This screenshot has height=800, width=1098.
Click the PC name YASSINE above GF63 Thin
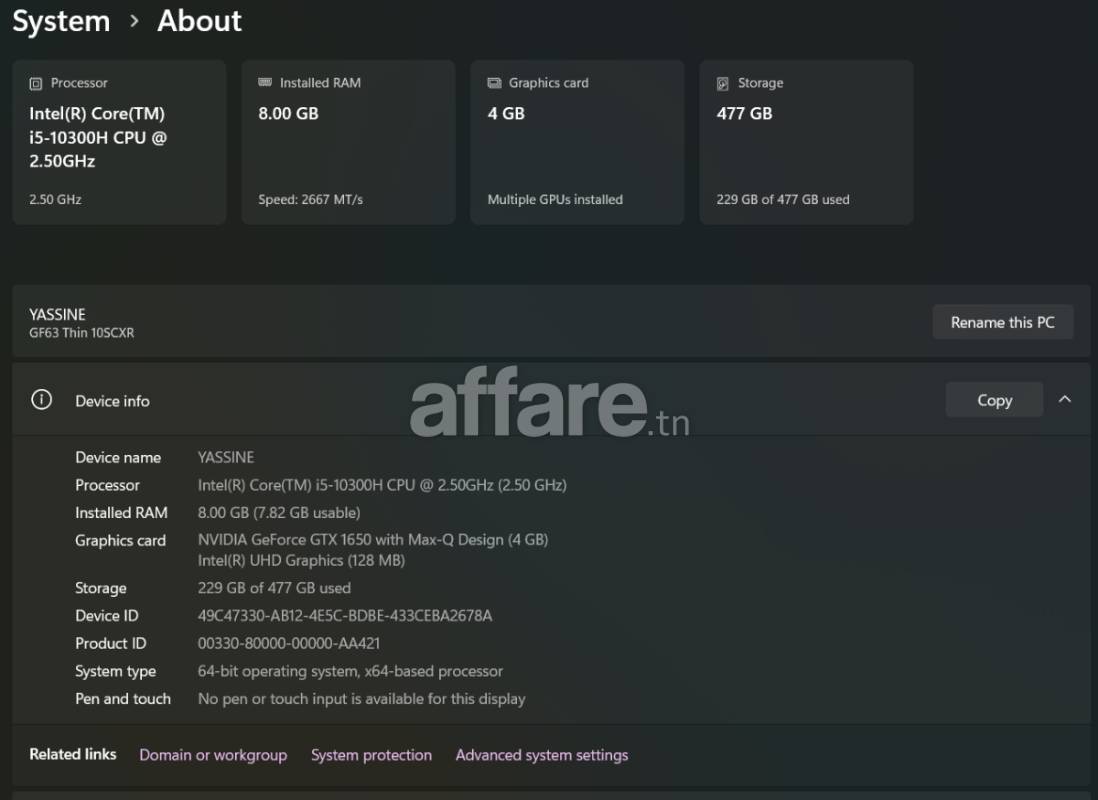pyautogui.click(x=57, y=315)
